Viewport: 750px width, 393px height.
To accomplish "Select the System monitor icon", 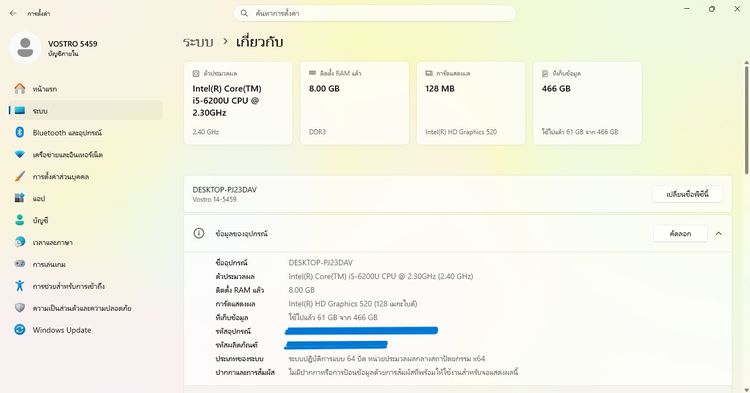I will click(20, 110).
